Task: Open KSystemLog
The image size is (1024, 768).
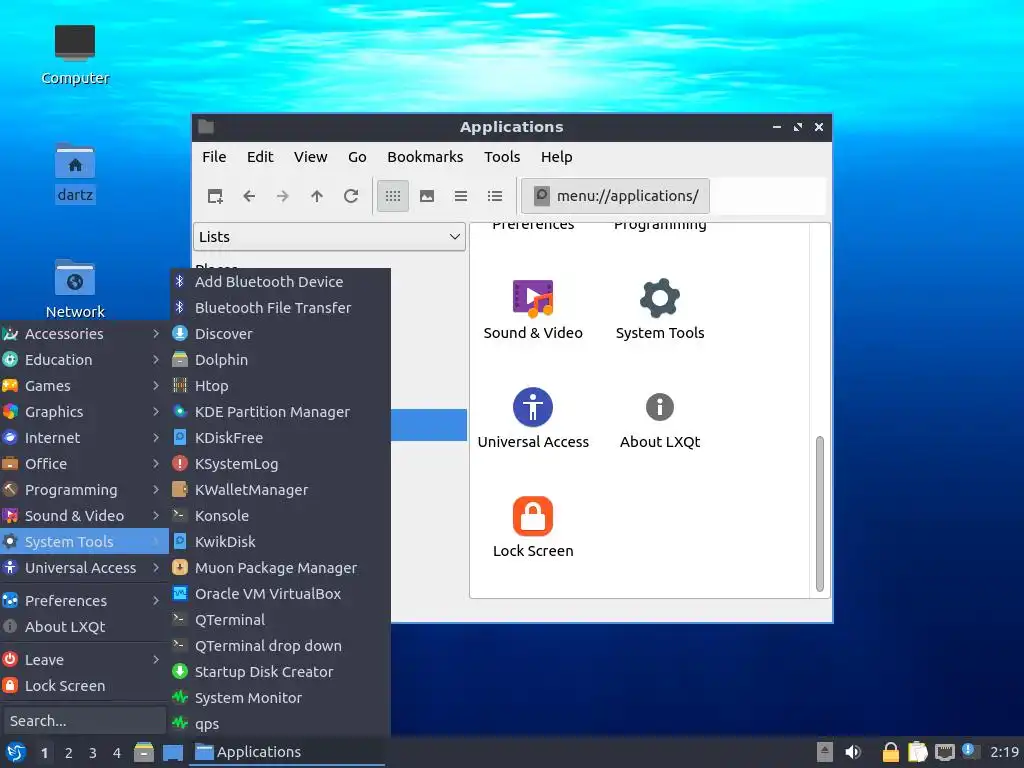Action: [x=280, y=464]
